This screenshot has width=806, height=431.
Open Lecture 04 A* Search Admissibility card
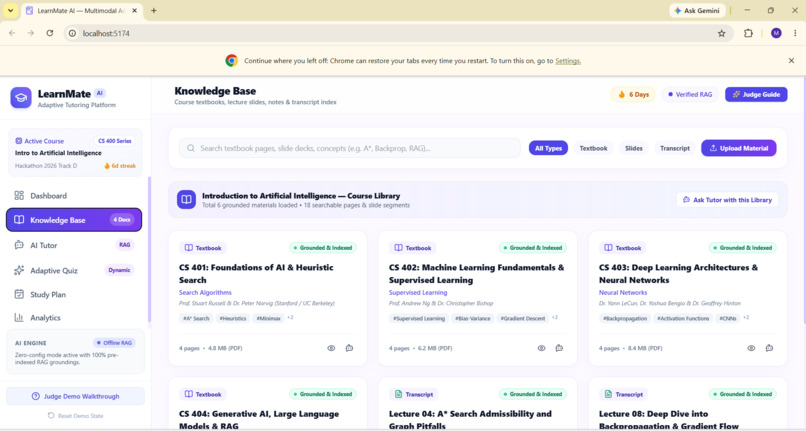470,420
